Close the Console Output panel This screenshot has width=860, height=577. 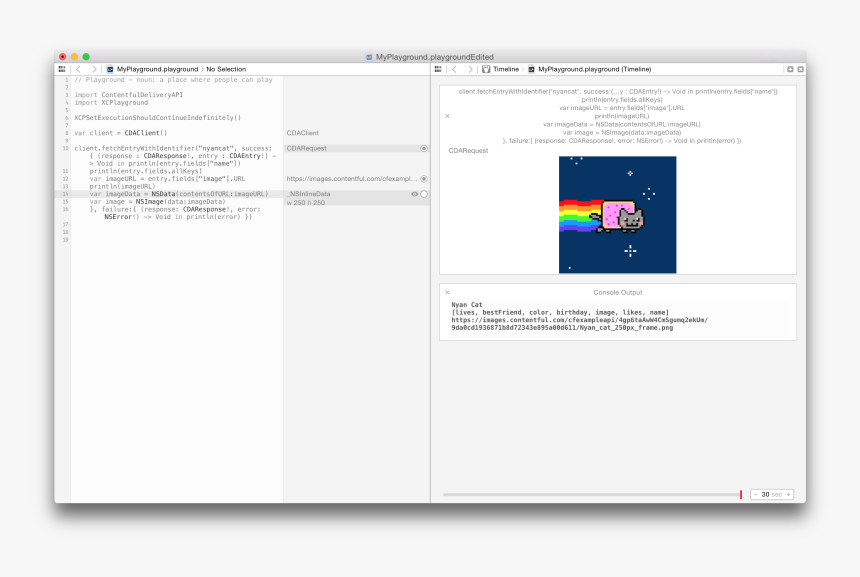click(448, 292)
